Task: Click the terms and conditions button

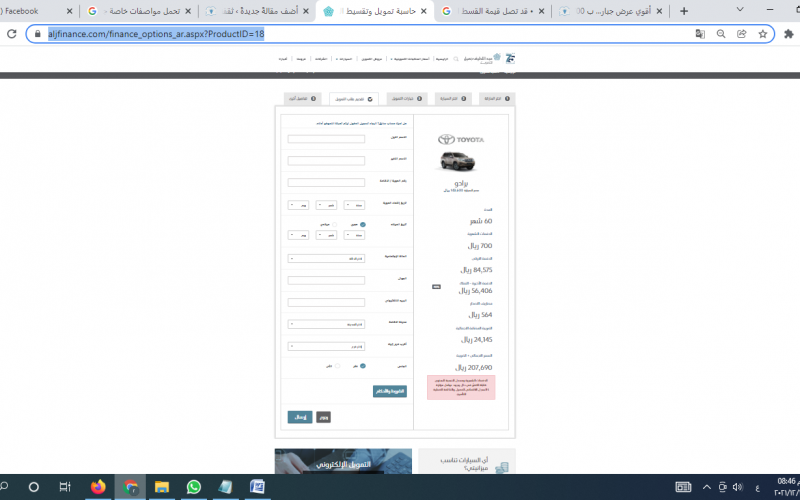Action: [x=390, y=391]
